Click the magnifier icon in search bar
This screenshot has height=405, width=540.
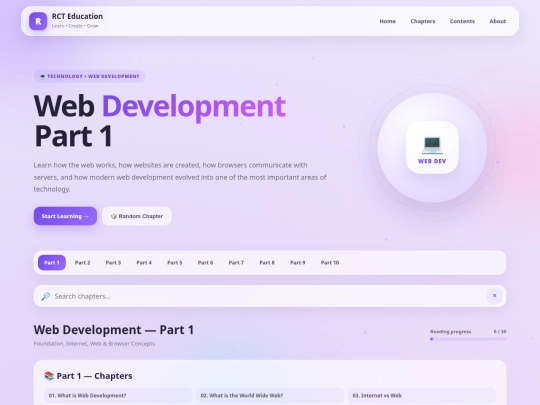click(x=45, y=296)
